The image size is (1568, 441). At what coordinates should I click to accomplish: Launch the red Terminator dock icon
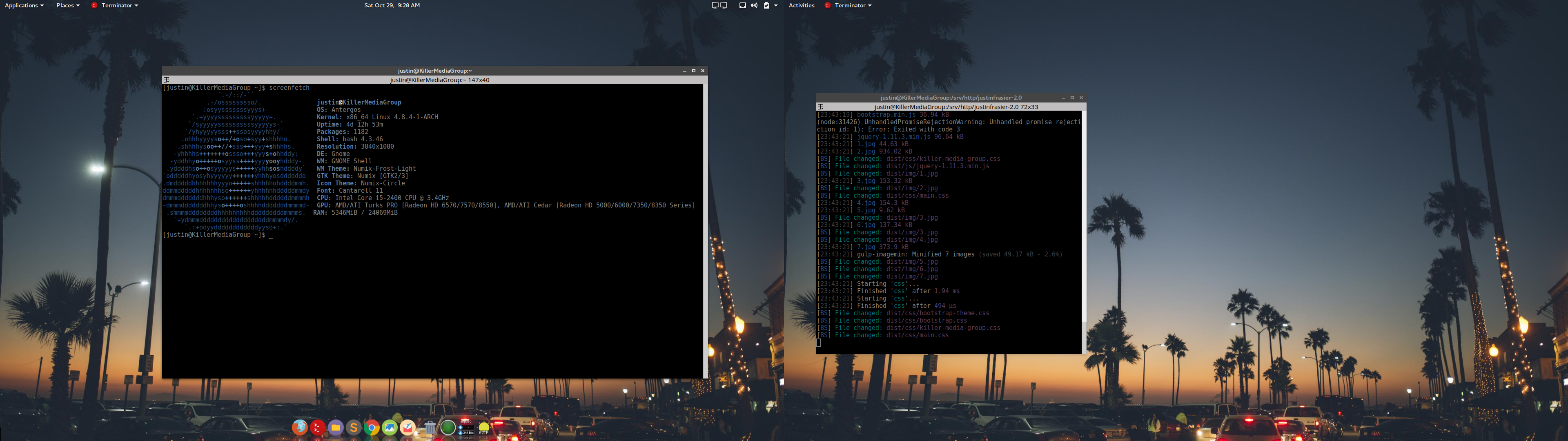[317, 428]
